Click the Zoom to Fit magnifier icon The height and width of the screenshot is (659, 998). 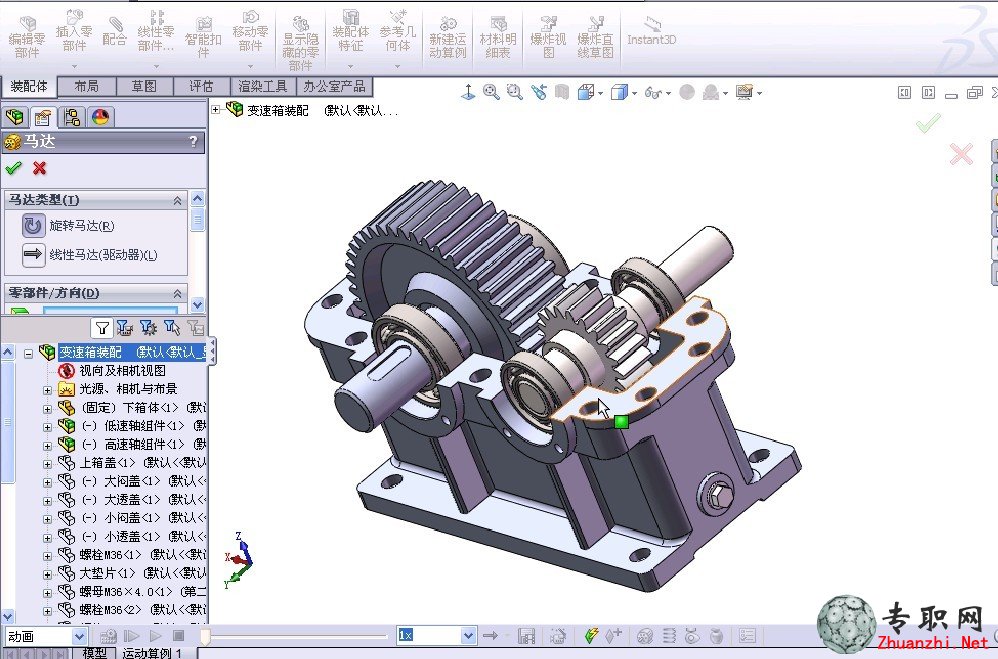coord(491,93)
